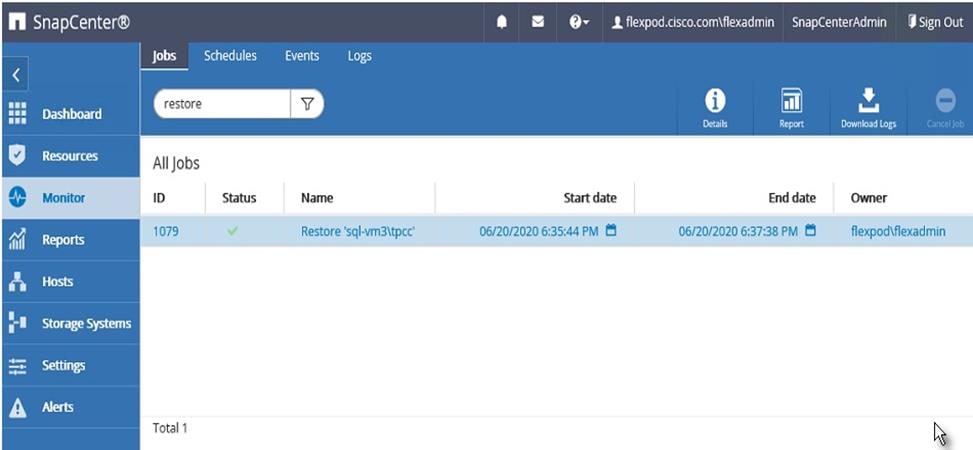This screenshot has height=450, width=973.
Task: Open the mail envelope icon
Action: pos(538,22)
